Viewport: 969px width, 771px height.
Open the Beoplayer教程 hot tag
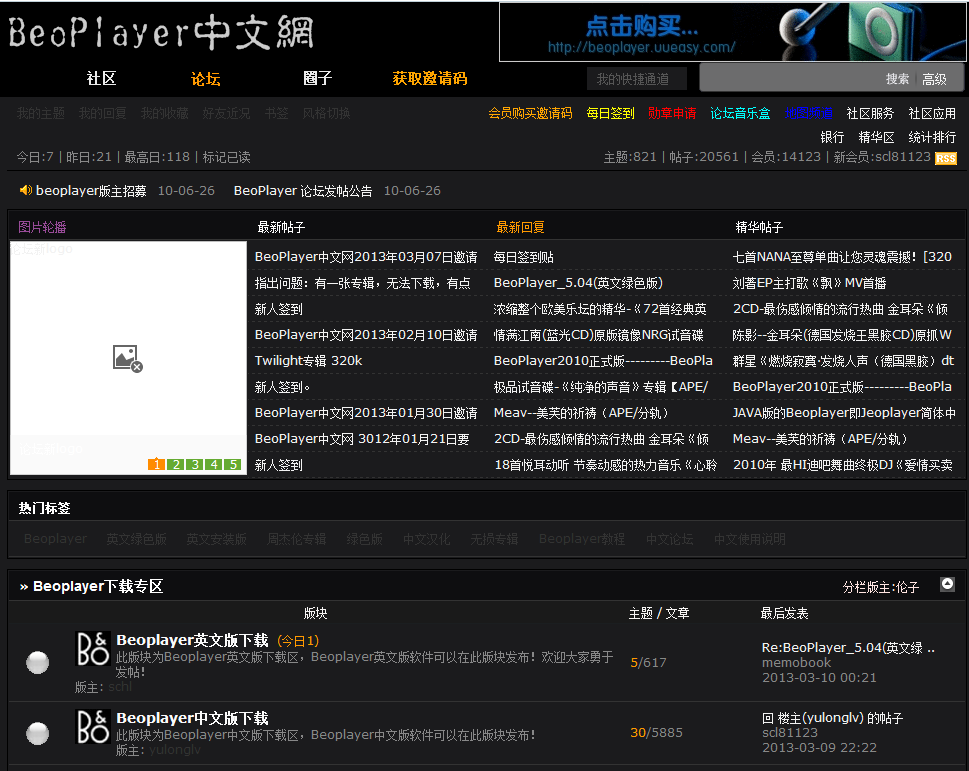coord(582,539)
